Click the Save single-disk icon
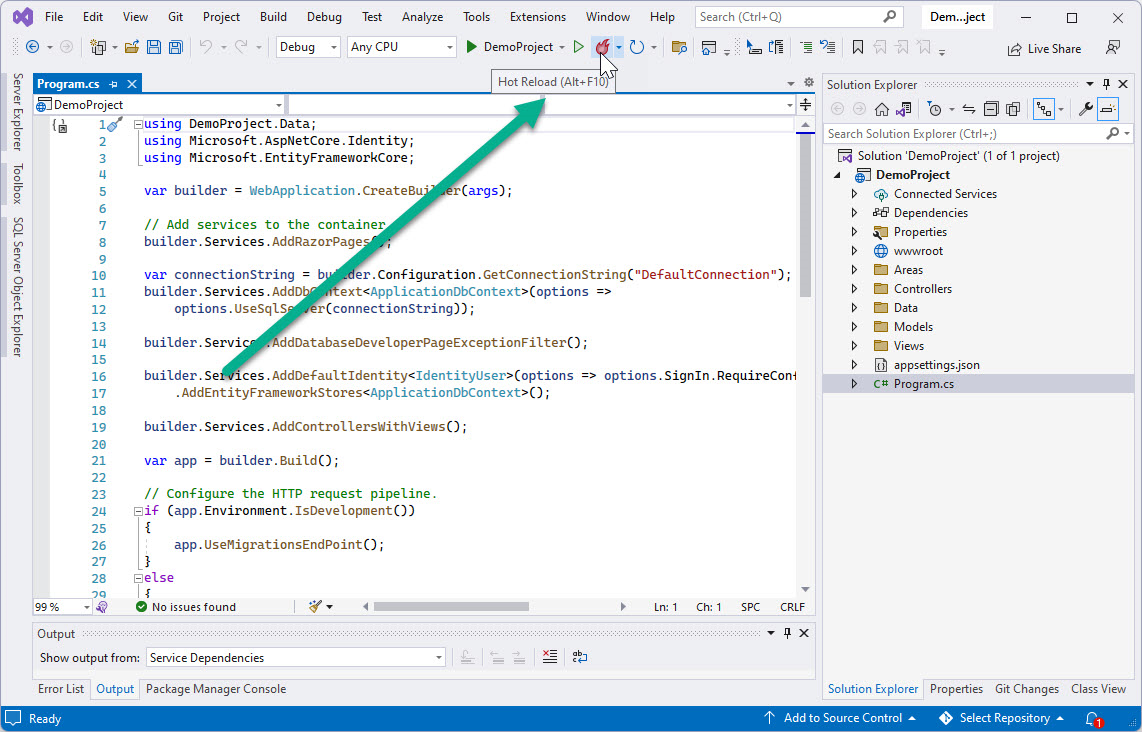Viewport: 1142px width, 732px height. coord(154,47)
